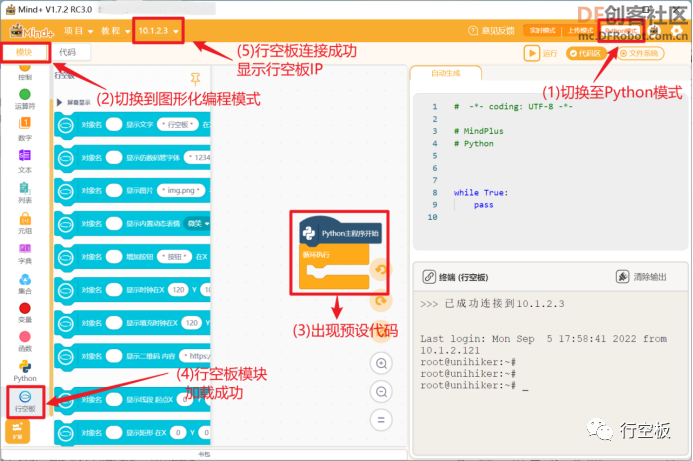Click the img.png field in 显示图片 block
This screenshot has width=693, height=461.
point(181,190)
